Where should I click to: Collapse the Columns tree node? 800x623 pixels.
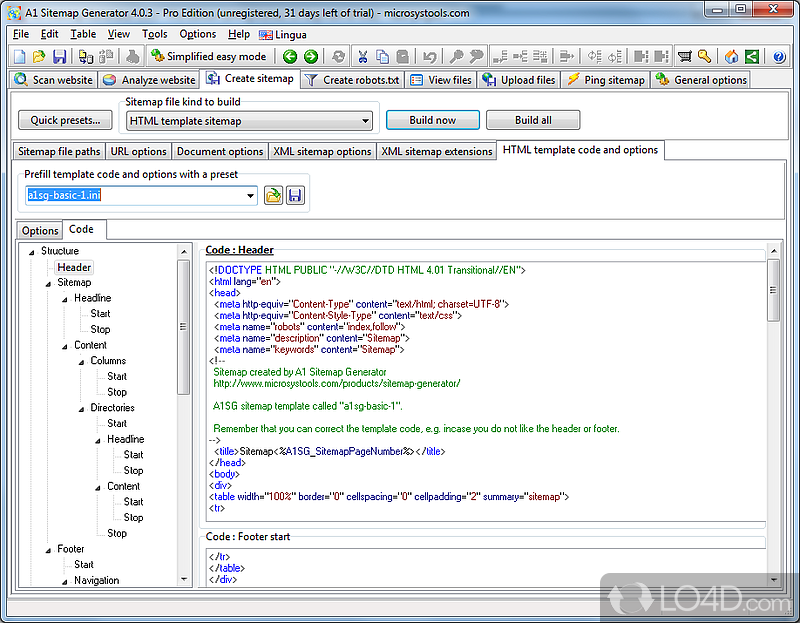pos(80,361)
